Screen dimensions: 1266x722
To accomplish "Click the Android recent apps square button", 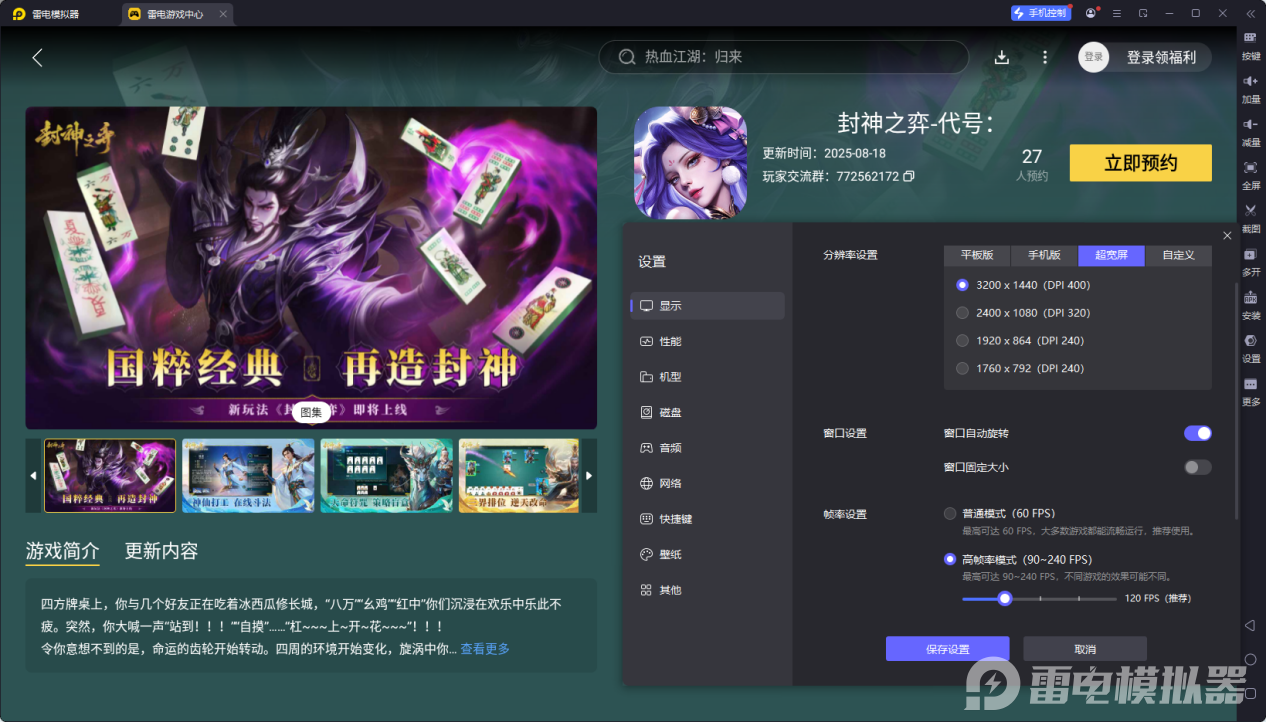I will click(1250, 693).
